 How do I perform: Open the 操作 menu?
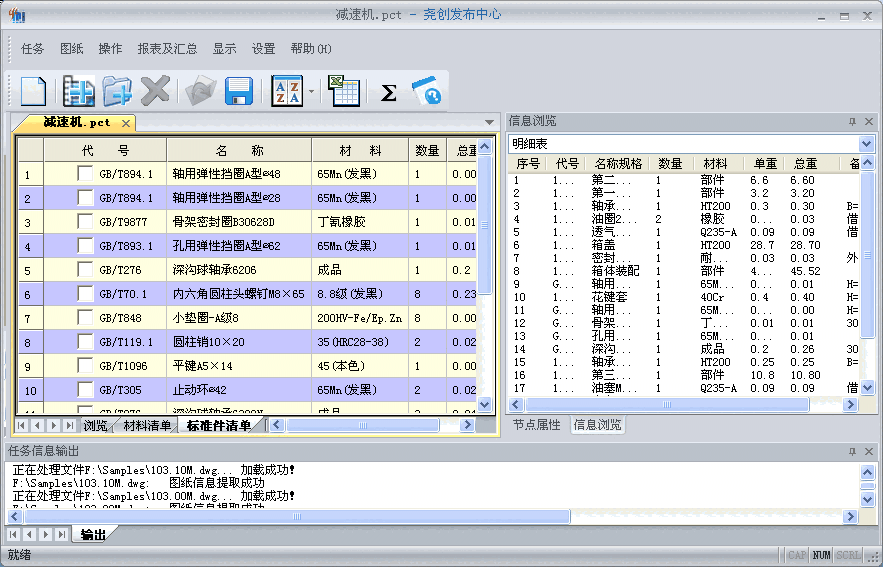110,49
